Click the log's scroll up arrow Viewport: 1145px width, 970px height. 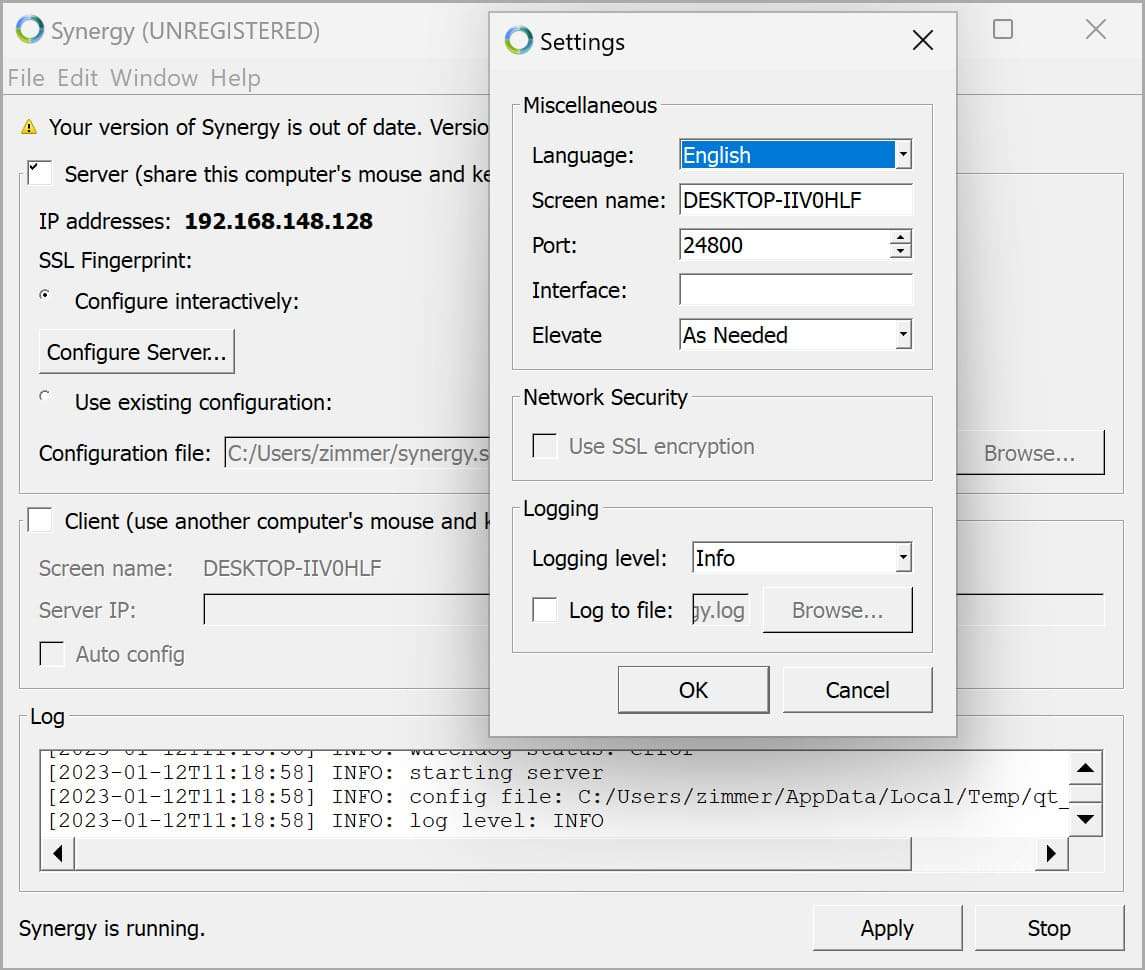[1085, 768]
